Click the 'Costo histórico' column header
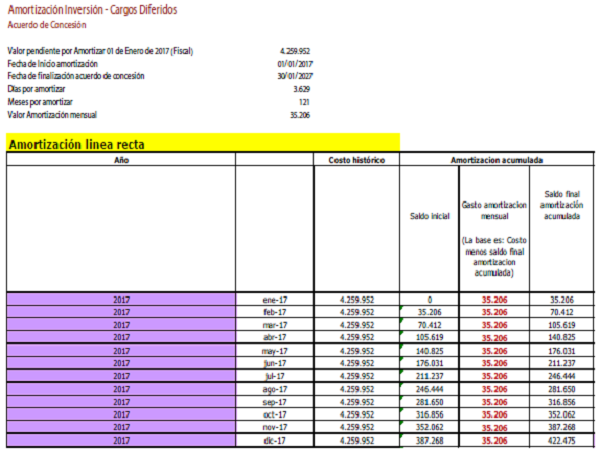 [x=357, y=159]
